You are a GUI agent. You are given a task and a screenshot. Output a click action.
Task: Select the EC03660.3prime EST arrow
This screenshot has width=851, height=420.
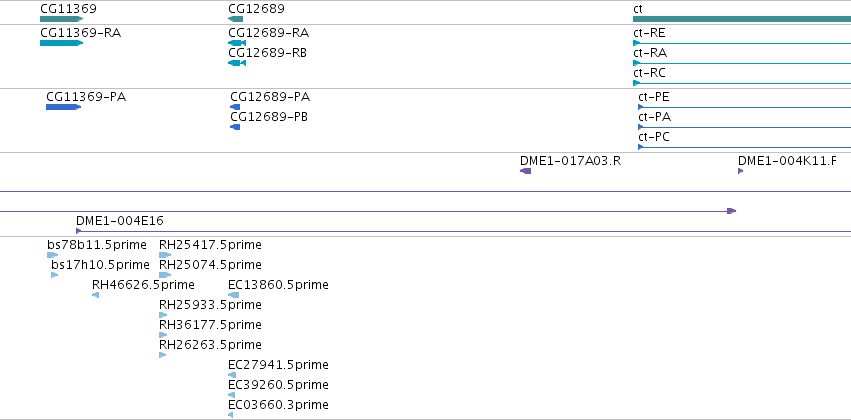click(231, 415)
